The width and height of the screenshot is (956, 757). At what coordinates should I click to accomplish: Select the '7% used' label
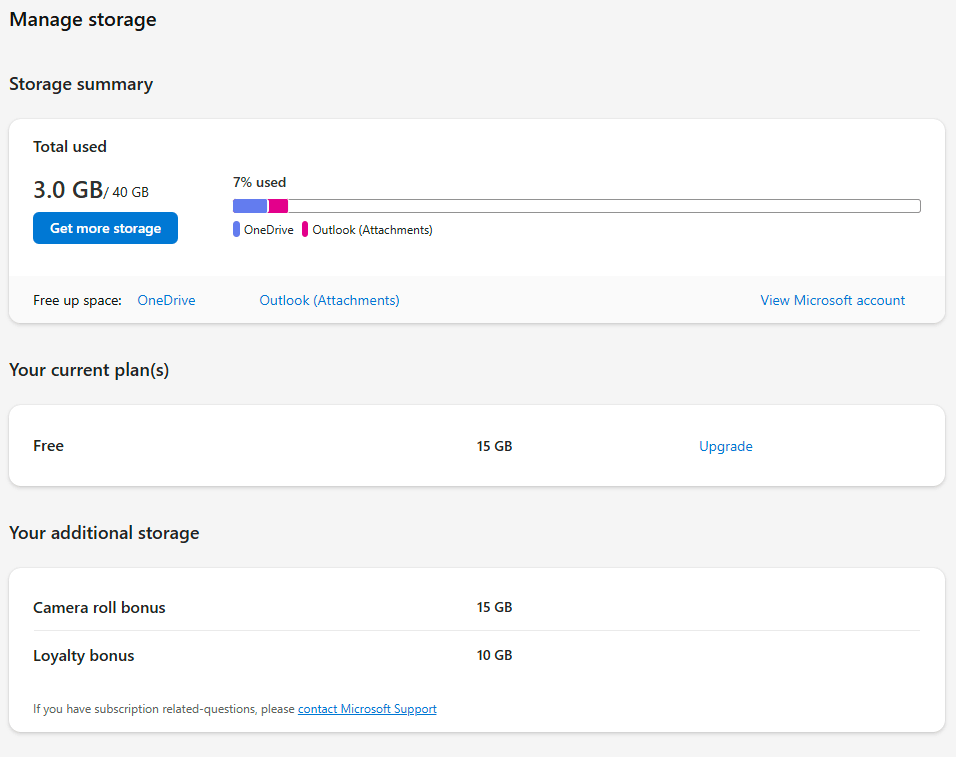259,182
